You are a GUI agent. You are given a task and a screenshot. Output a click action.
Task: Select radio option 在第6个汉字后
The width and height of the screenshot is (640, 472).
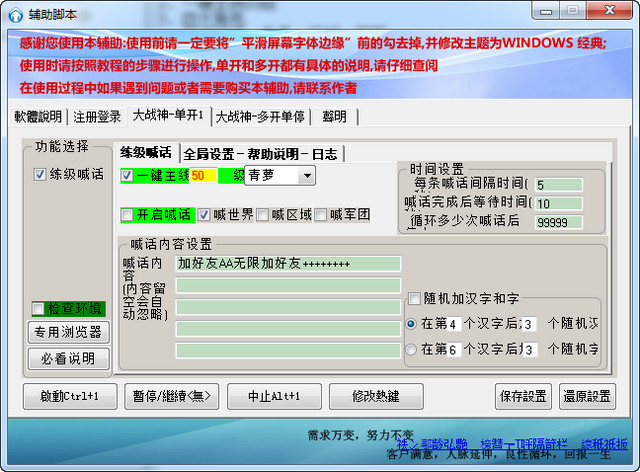pos(411,350)
